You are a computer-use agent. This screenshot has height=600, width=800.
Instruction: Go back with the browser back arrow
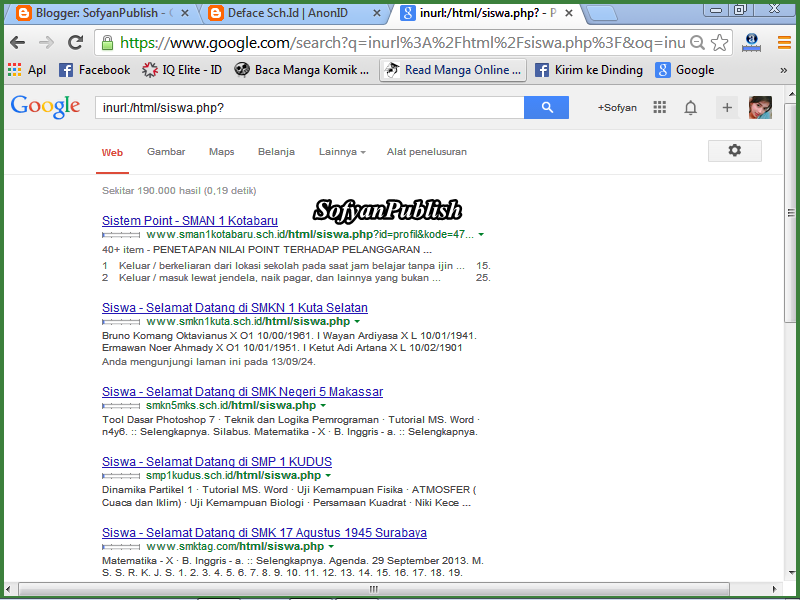(17, 43)
